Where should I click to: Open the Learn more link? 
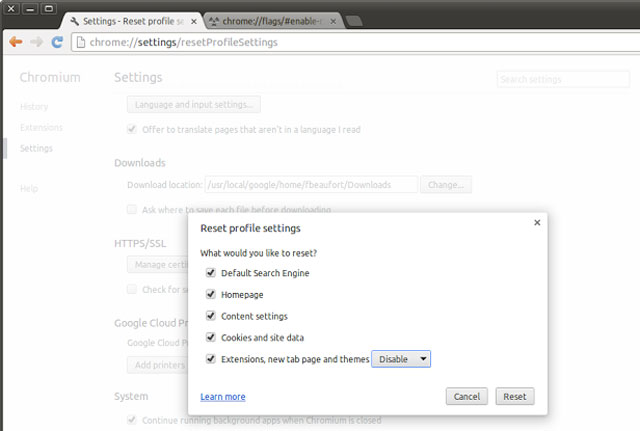(222, 397)
